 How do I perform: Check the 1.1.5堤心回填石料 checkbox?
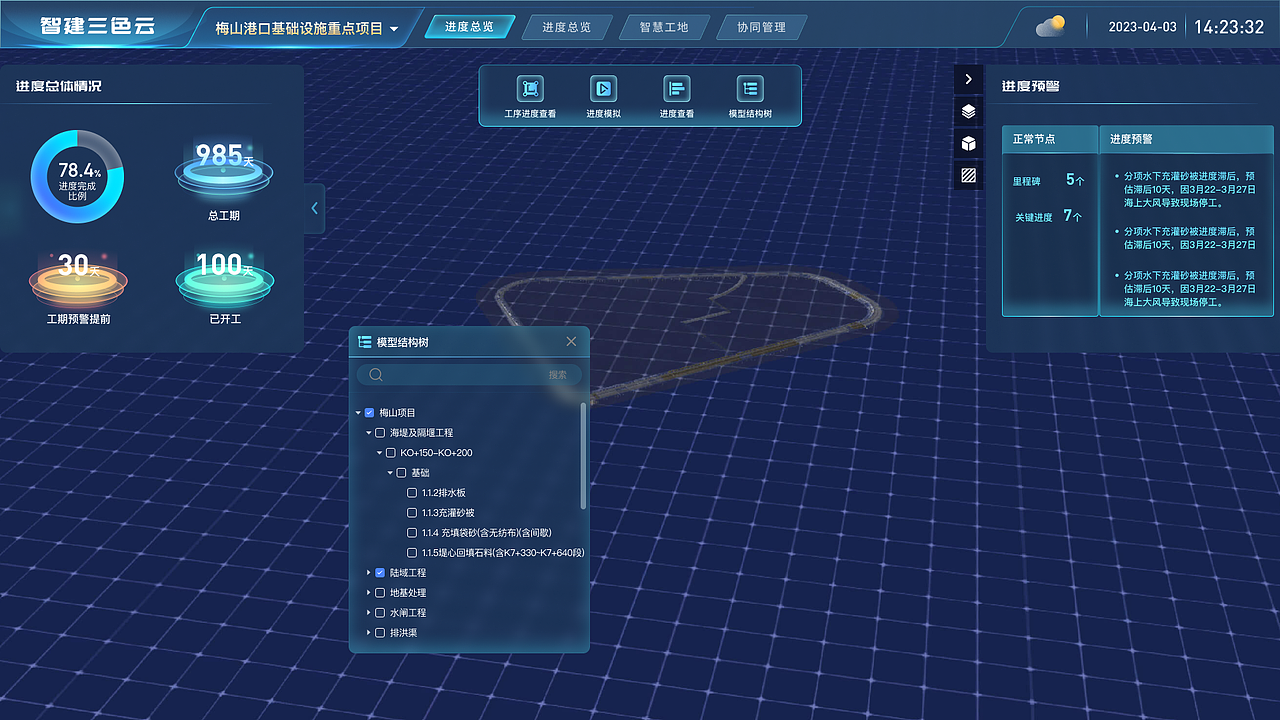(412, 553)
